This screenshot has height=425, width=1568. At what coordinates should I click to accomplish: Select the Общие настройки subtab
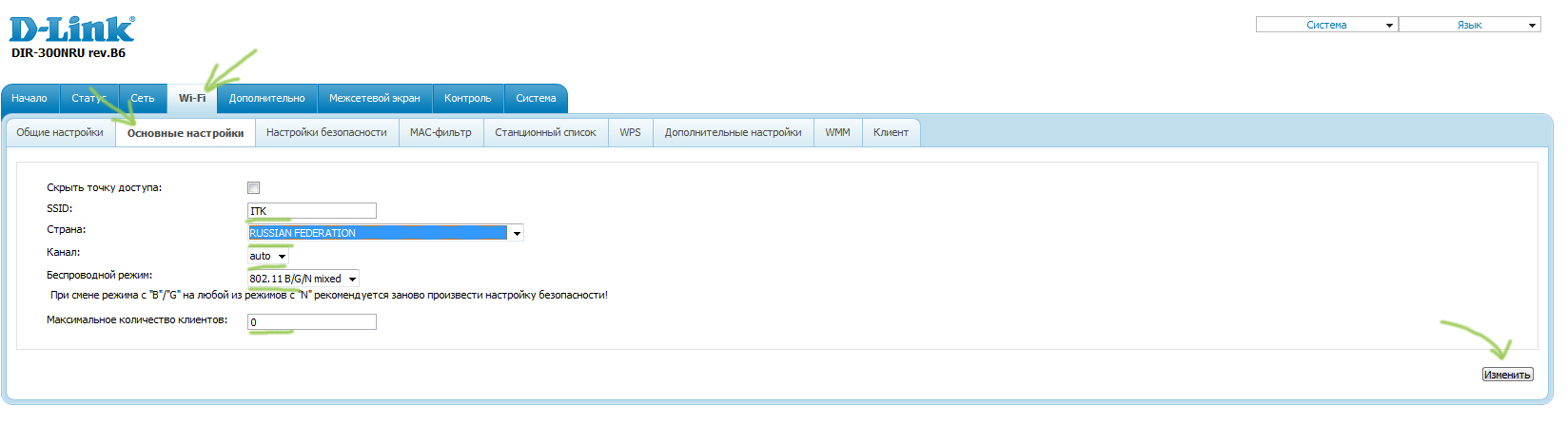click(x=60, y=133)
